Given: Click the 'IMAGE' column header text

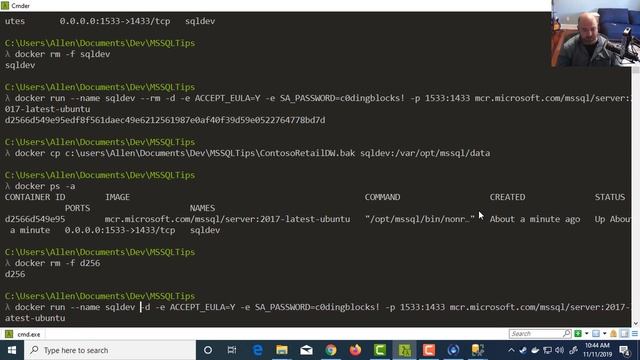Looking at the screenshot, I should pos(118,197).
